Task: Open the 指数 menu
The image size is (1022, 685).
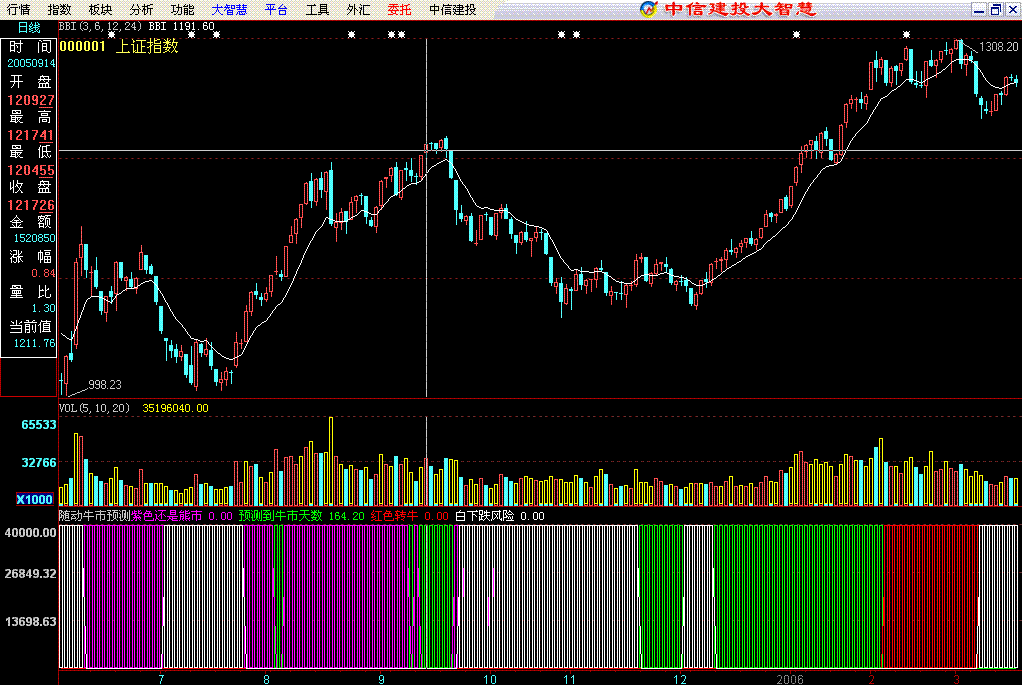Action: [59, 9]
